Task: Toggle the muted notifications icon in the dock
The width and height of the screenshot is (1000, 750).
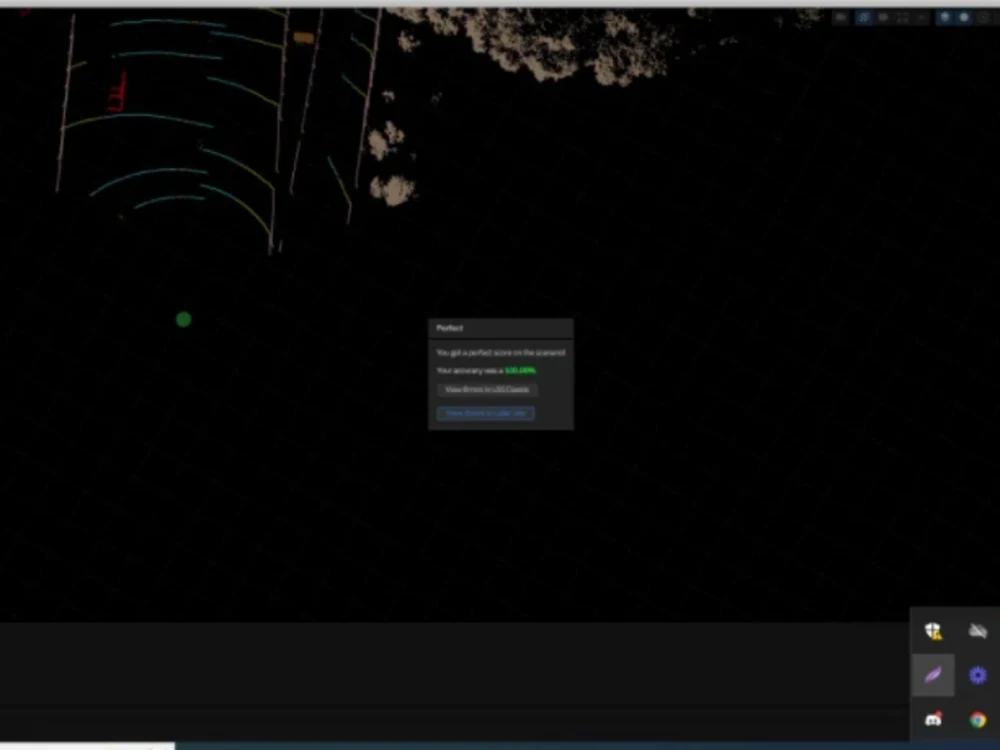Action: pos(977,630)
